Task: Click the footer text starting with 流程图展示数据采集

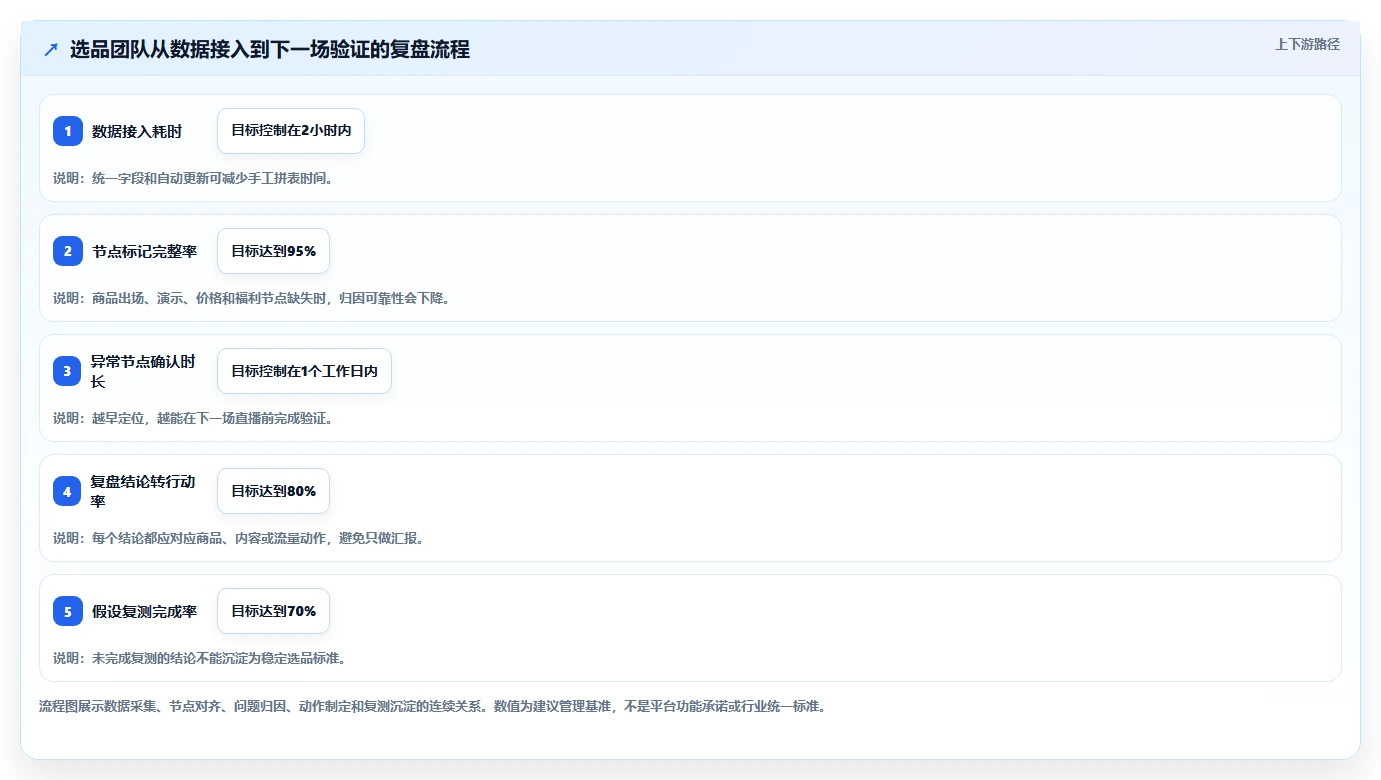Action: (x=432, y=706)
